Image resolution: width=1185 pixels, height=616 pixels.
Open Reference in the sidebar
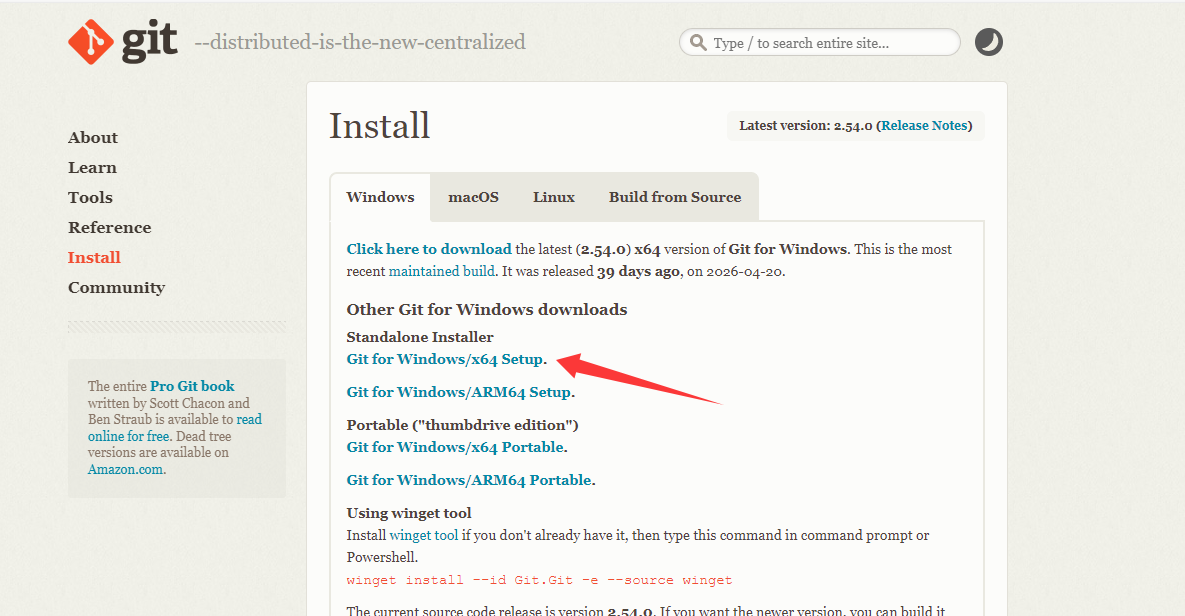tap(110, 228)
